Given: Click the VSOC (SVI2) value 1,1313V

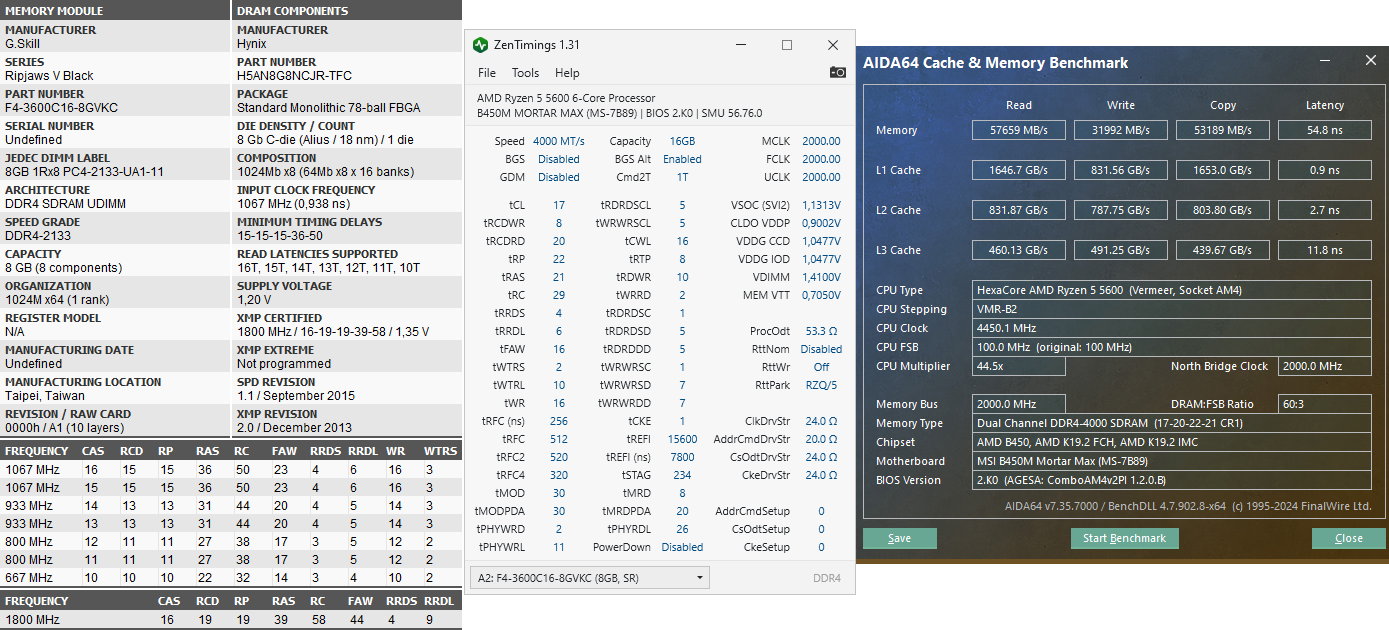Looking at the screenshot, I should pyautogui.click(x=820, y=205).
